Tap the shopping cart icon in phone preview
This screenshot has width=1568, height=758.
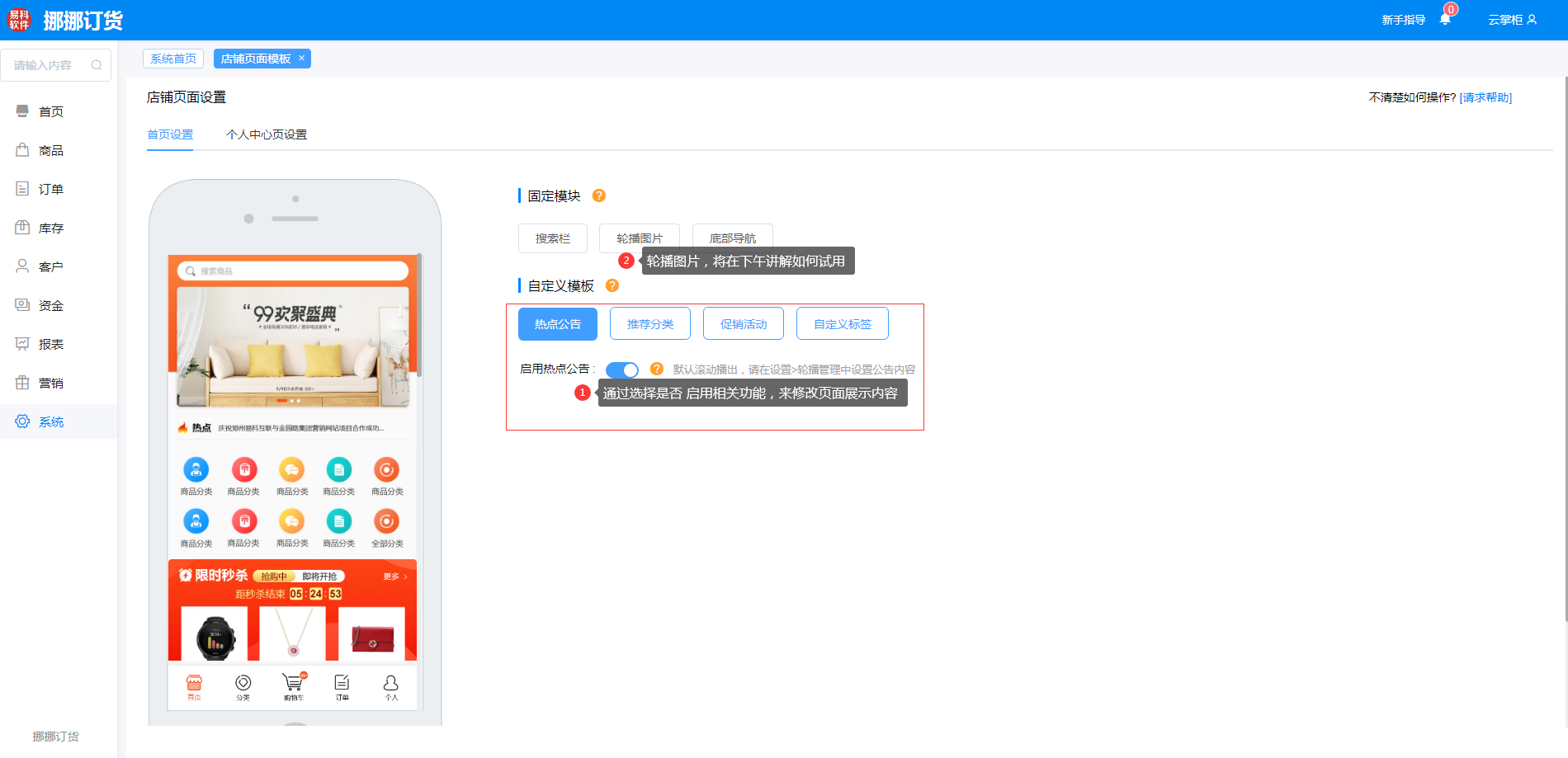(293, 685)
